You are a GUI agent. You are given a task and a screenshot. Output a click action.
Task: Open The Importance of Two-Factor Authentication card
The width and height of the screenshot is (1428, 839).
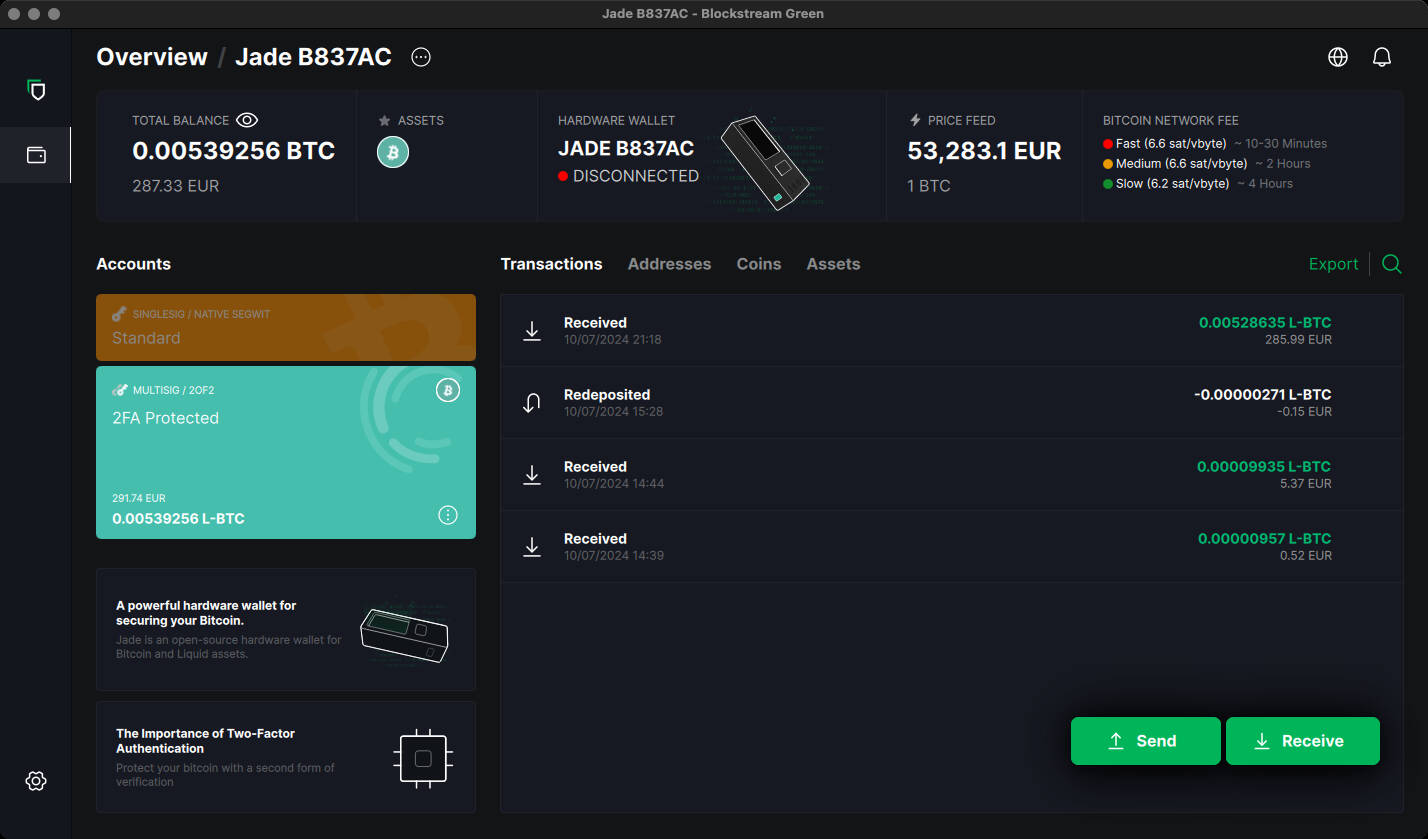coord(286,757)
